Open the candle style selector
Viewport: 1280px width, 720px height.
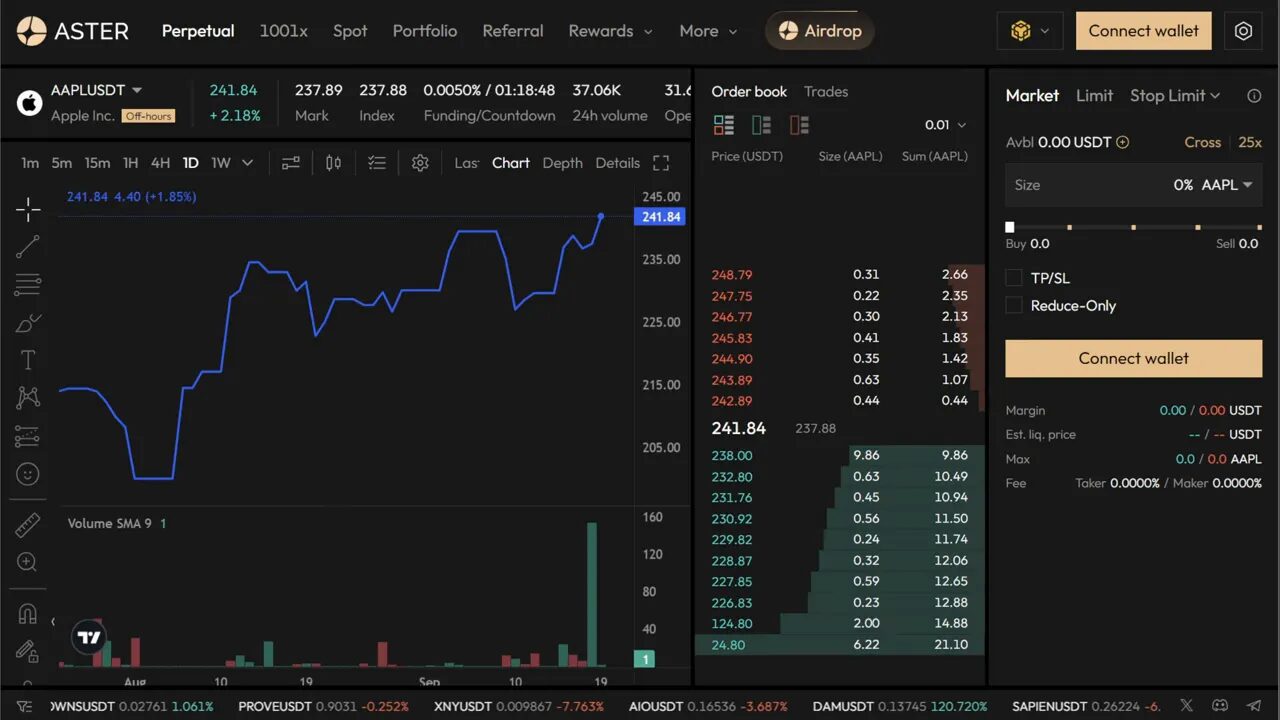click(x=333, y=162)
